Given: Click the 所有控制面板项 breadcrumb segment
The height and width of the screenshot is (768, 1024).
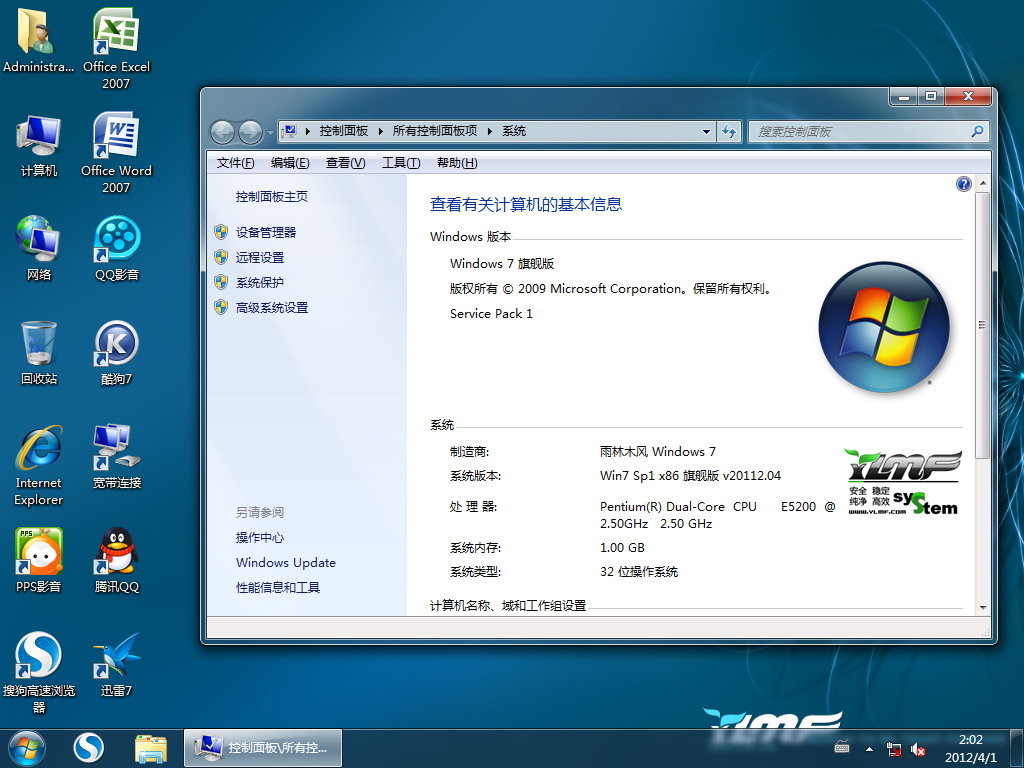Looking at the screenshot, I should [435, 131].
